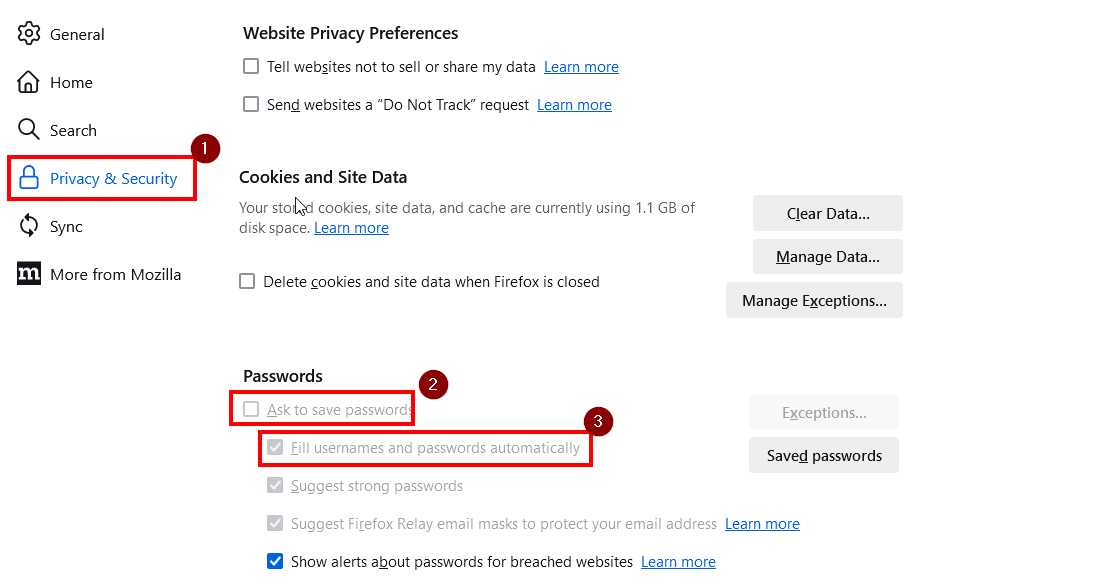Image resolution: width=1095 pixels, height=584 pixels.
Task: Toggle "Delete cookies and site data when Firefox is closed"
Action: 247,282
